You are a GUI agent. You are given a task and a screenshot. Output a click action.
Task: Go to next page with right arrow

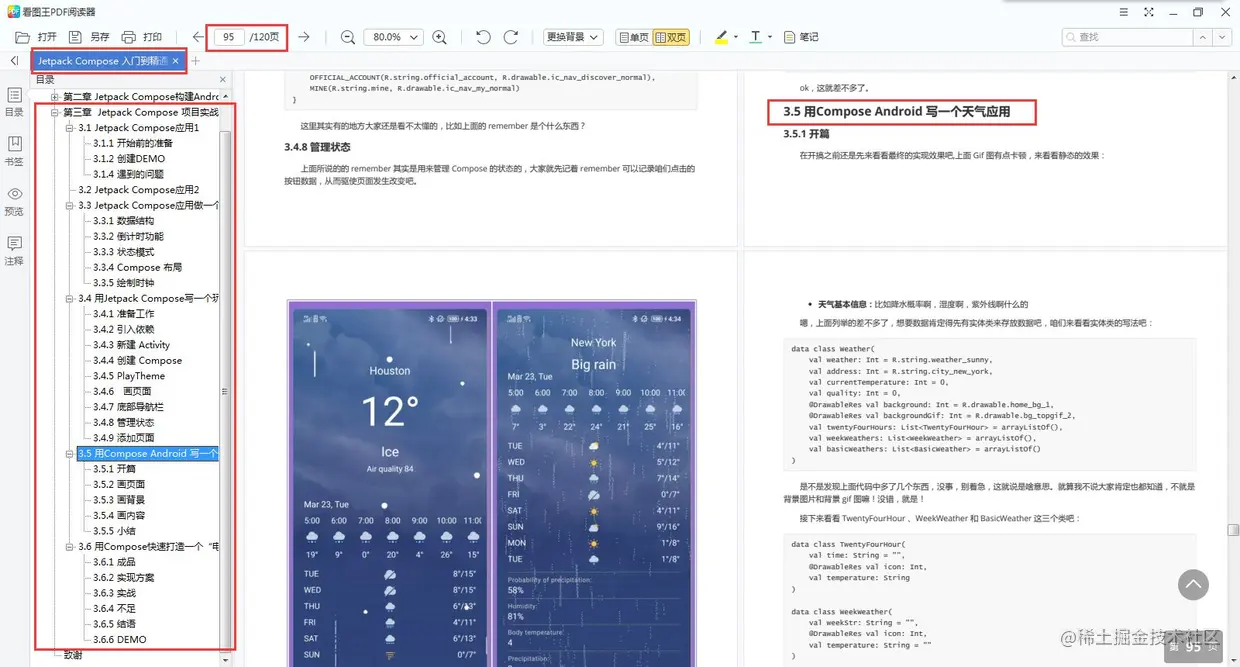pyautogui.click(x=304, y=37)
